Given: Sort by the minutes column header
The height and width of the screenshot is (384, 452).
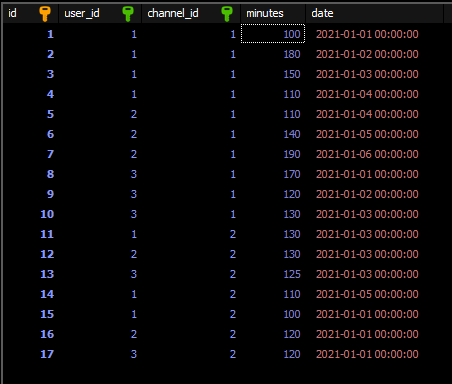Looking at the screenshot, I should (273, 13).
